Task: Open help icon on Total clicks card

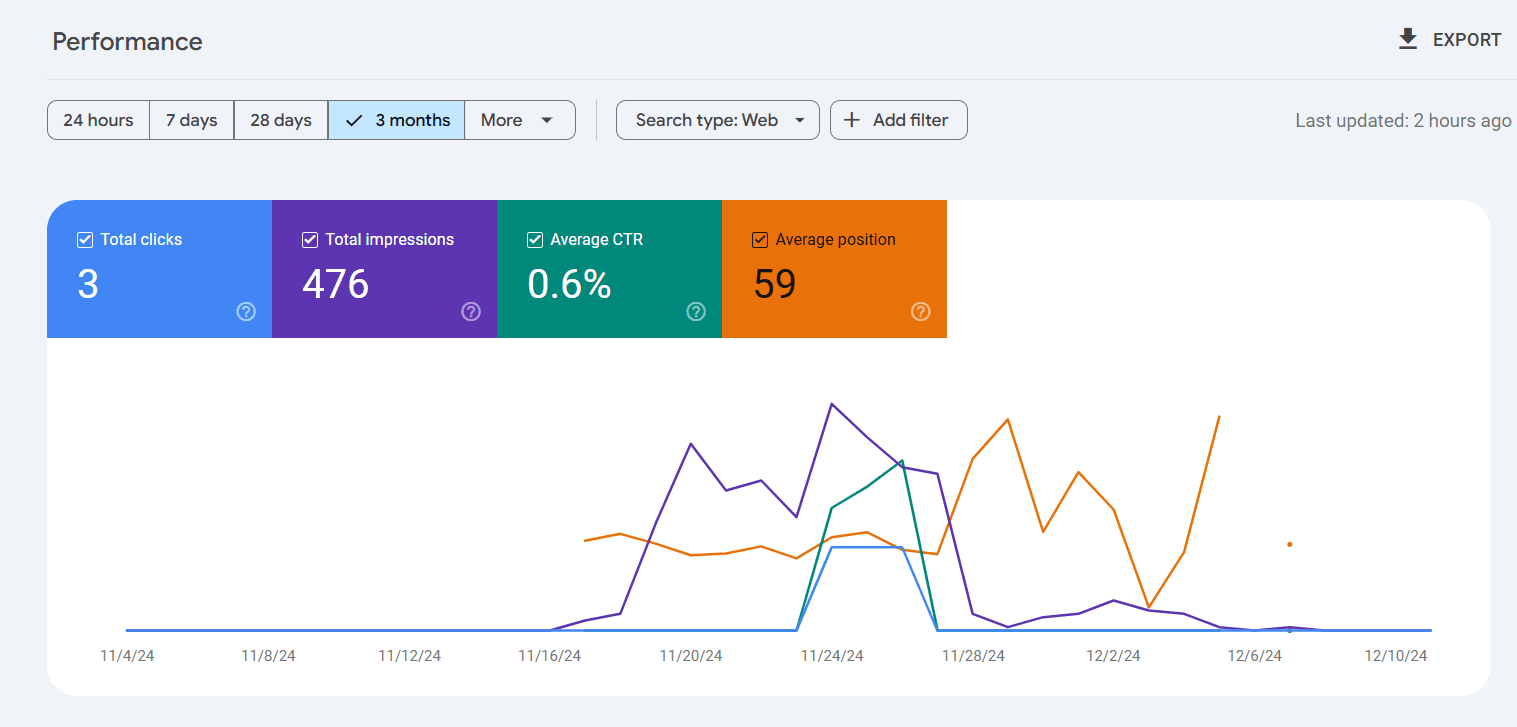Action: point(246,312)
